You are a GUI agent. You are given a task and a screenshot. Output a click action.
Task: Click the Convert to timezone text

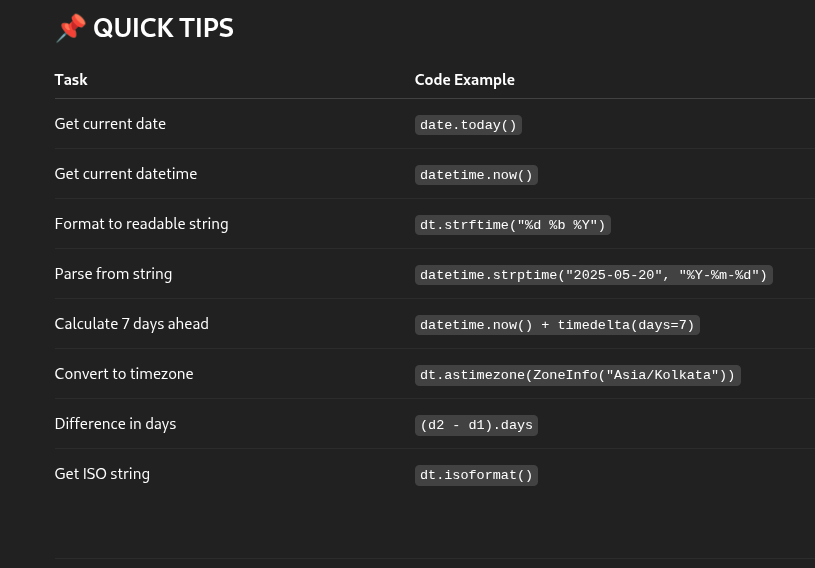pos(124,374)
